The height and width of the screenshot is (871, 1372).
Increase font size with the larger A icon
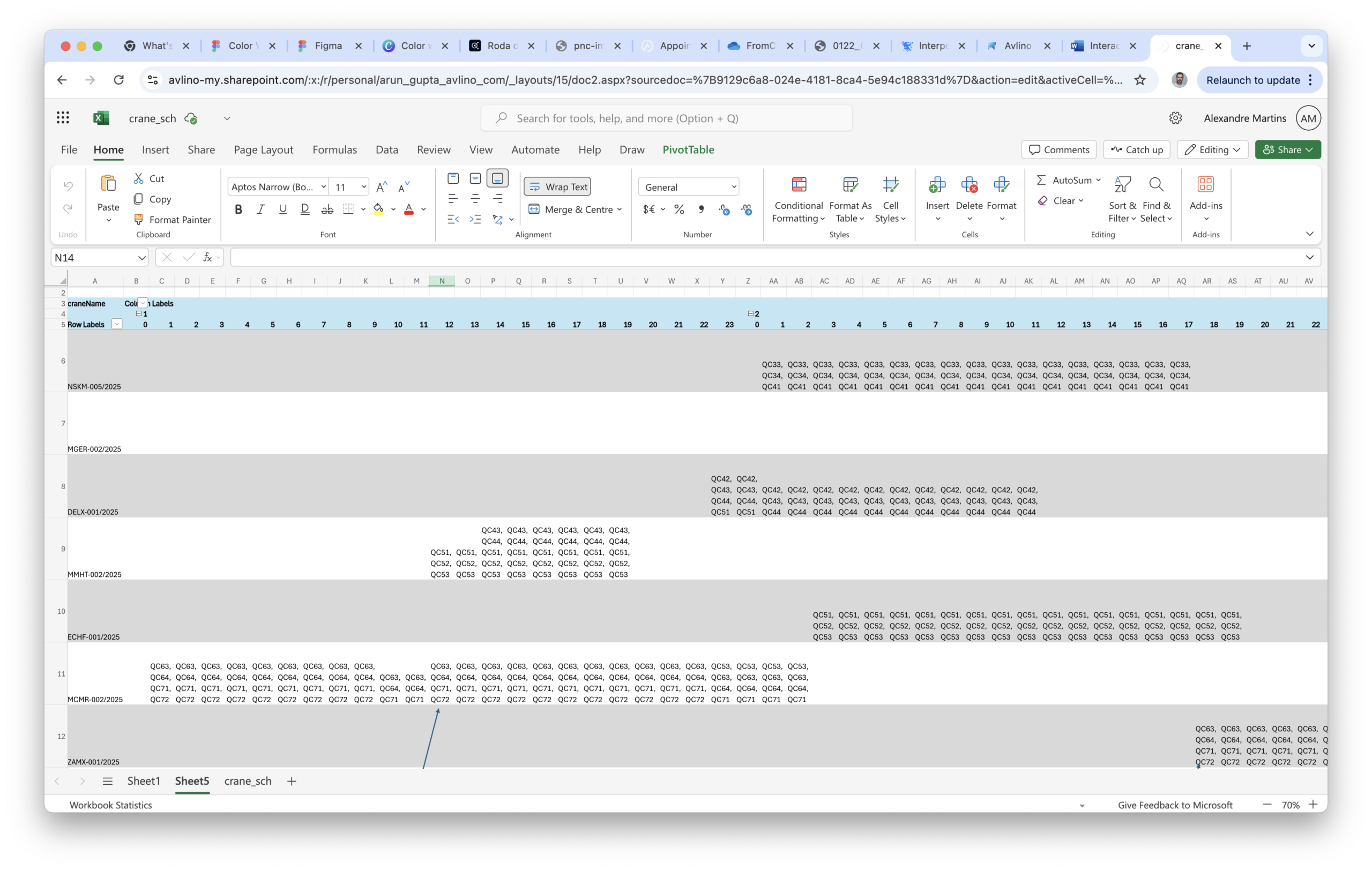[382, 187]
